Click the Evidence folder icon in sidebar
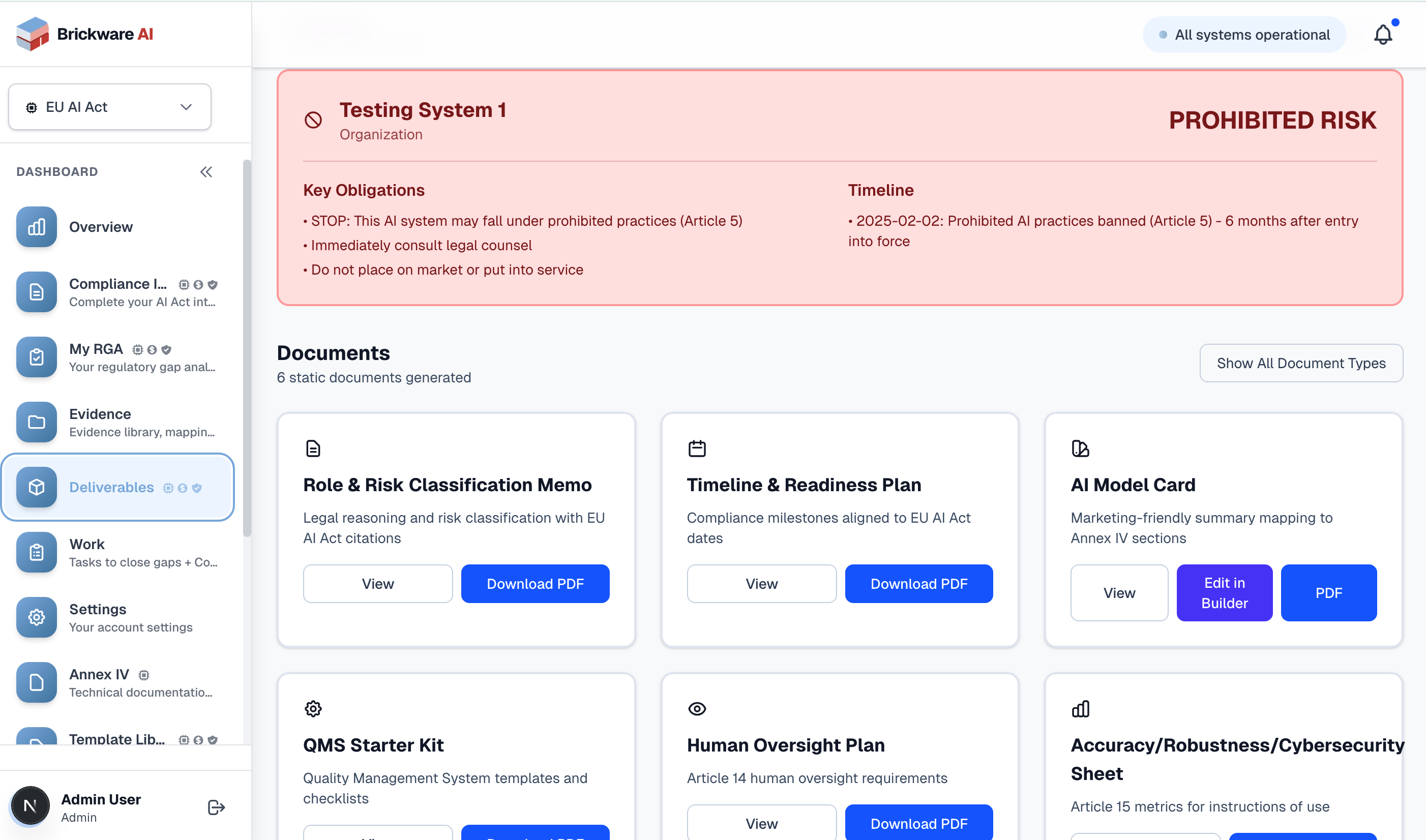Screen dimensions: 1426x840 click(x=36, y=422)
